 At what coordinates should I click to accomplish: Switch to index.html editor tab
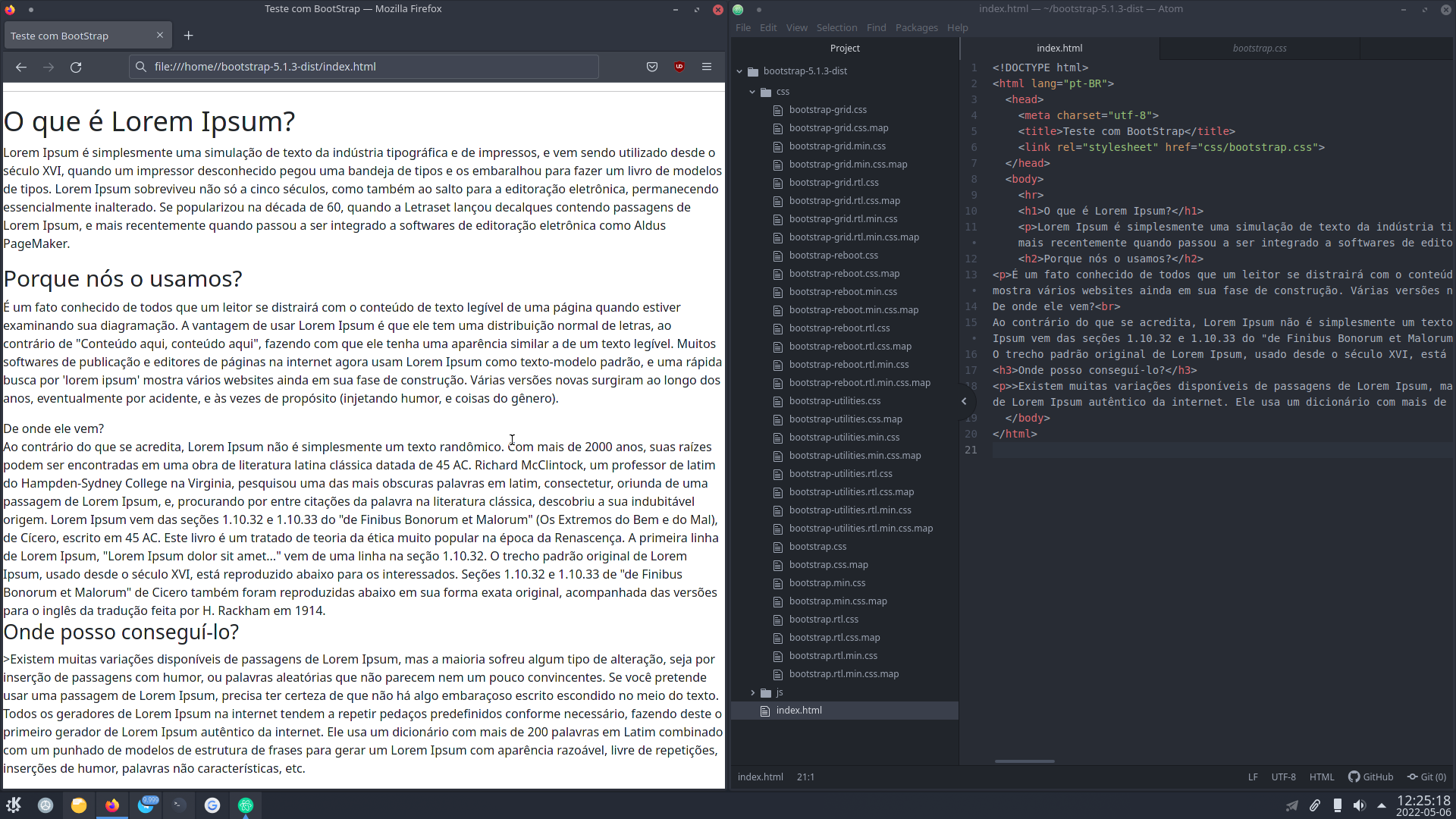pyautogui.click(x=1059, y=48)
